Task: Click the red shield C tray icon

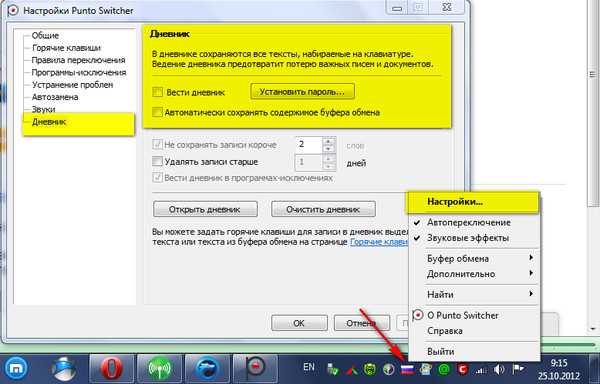Action: coord(463,369)
